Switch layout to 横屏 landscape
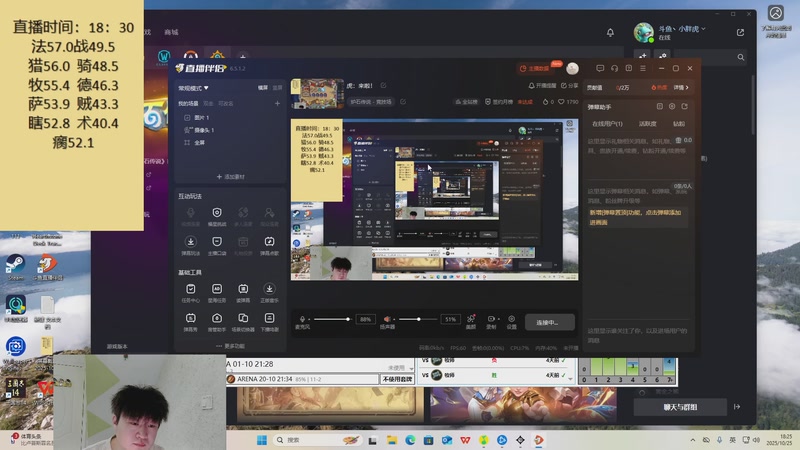The height and width of the screenshot is (450, 800). [263, 88]
